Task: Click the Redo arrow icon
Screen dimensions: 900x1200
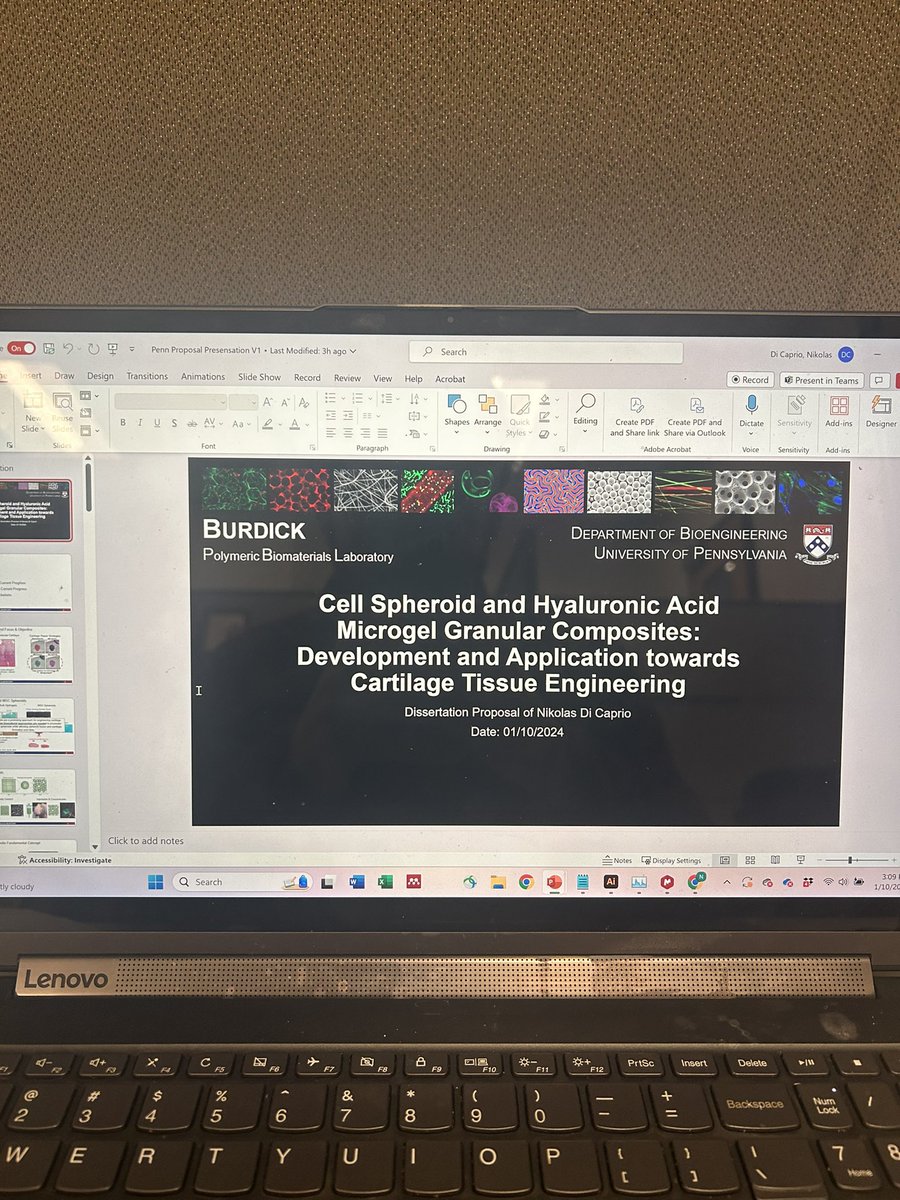Action: pos(93,349)
